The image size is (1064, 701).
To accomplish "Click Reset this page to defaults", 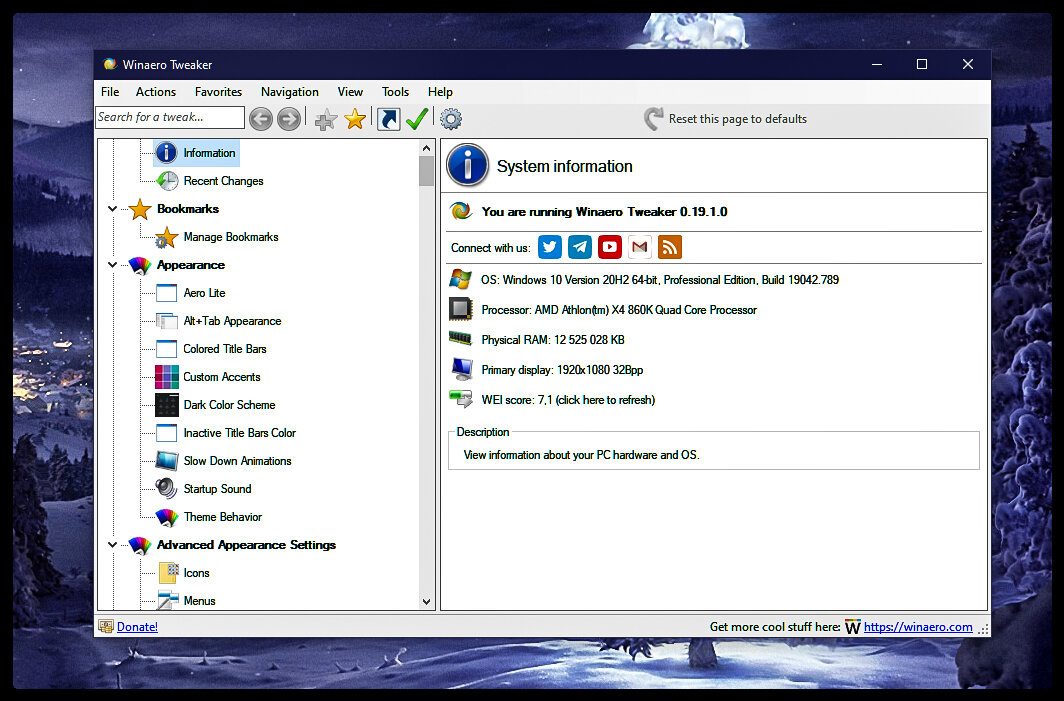I will [725, 119].
